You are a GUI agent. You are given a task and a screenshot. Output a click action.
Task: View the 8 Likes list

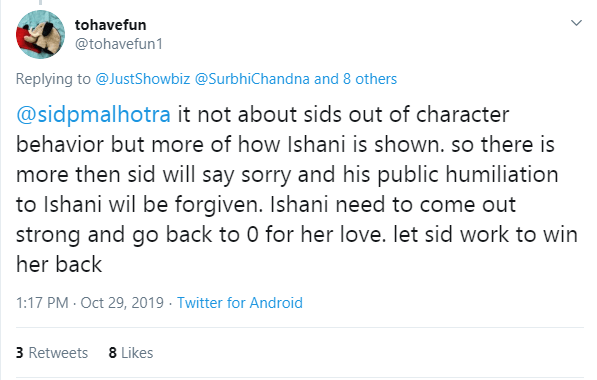coord(131,353)
